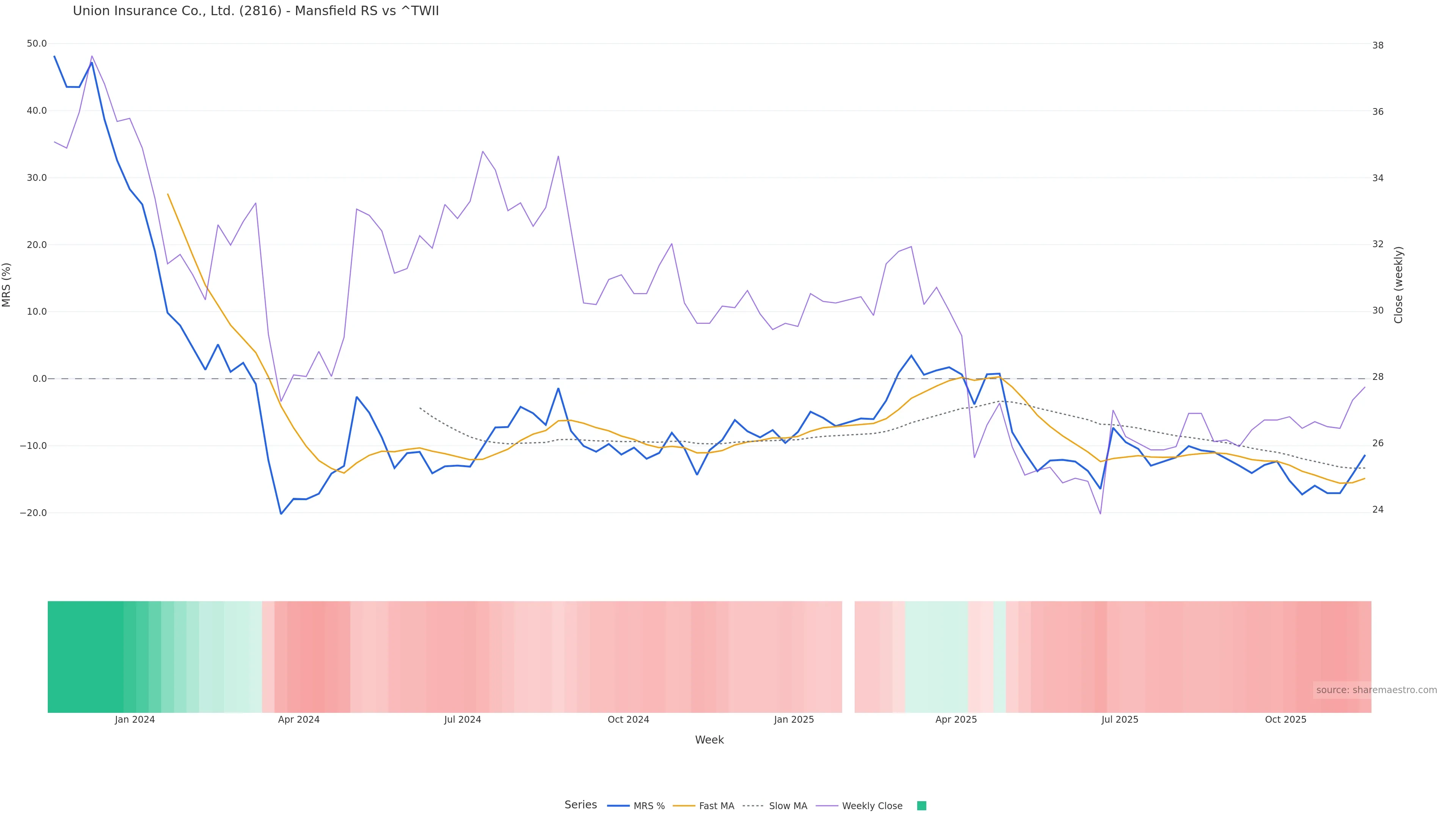Click the pale green Apr 2025 heat strip band

point(936,656)
